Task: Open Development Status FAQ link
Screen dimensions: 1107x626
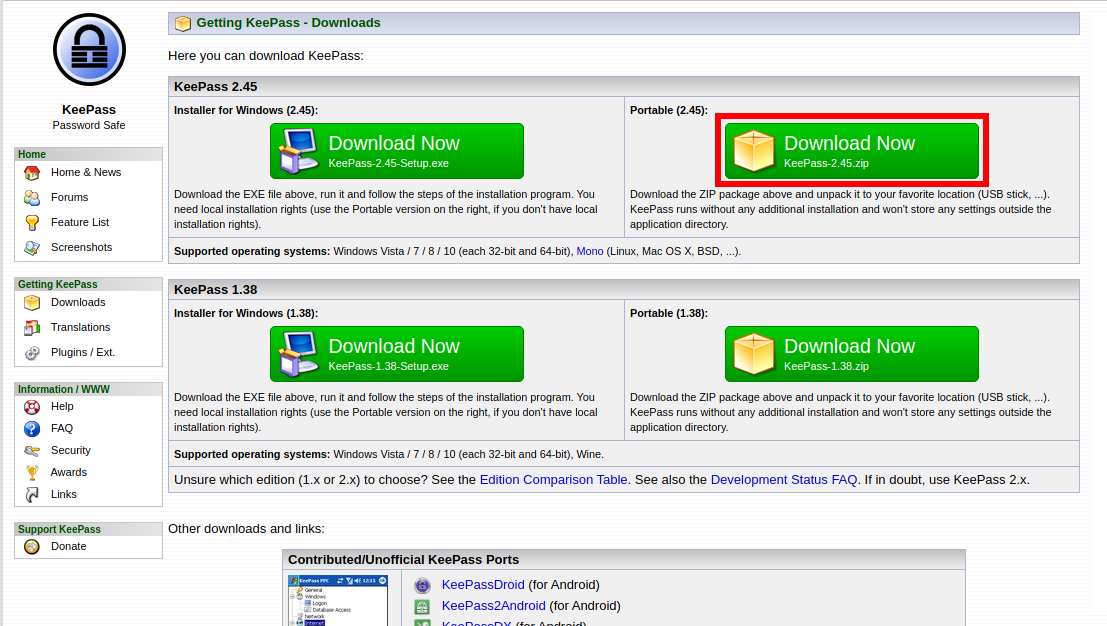Action: (x=784, y=480)
